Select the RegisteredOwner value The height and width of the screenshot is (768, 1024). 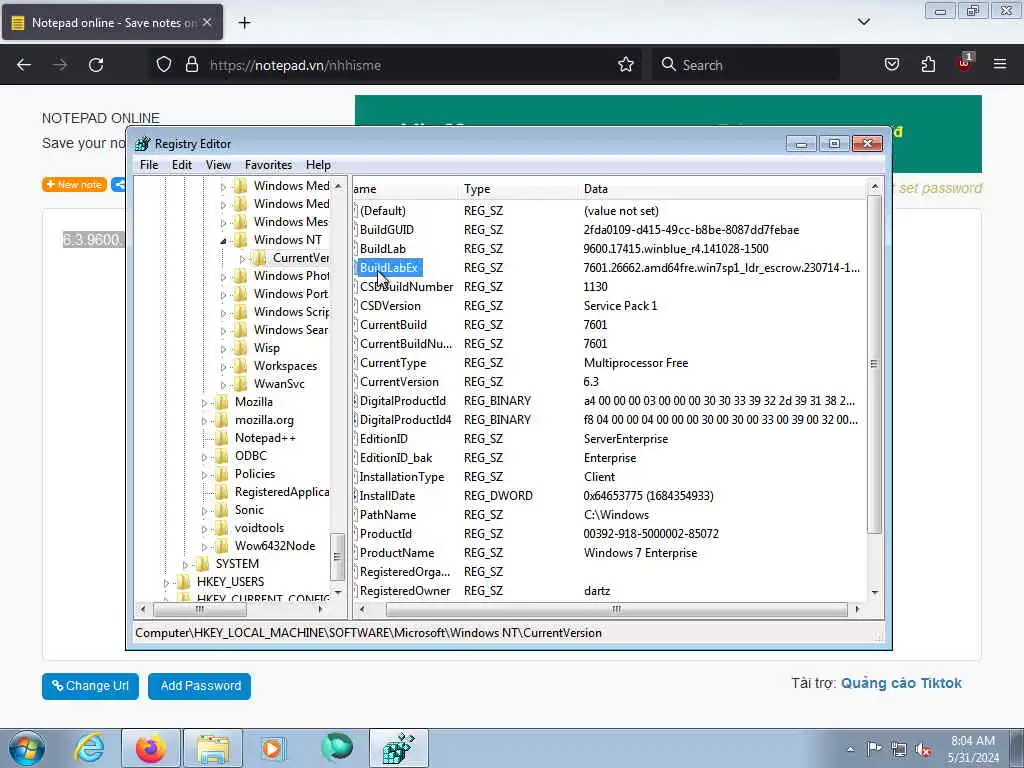pos(405,591)
